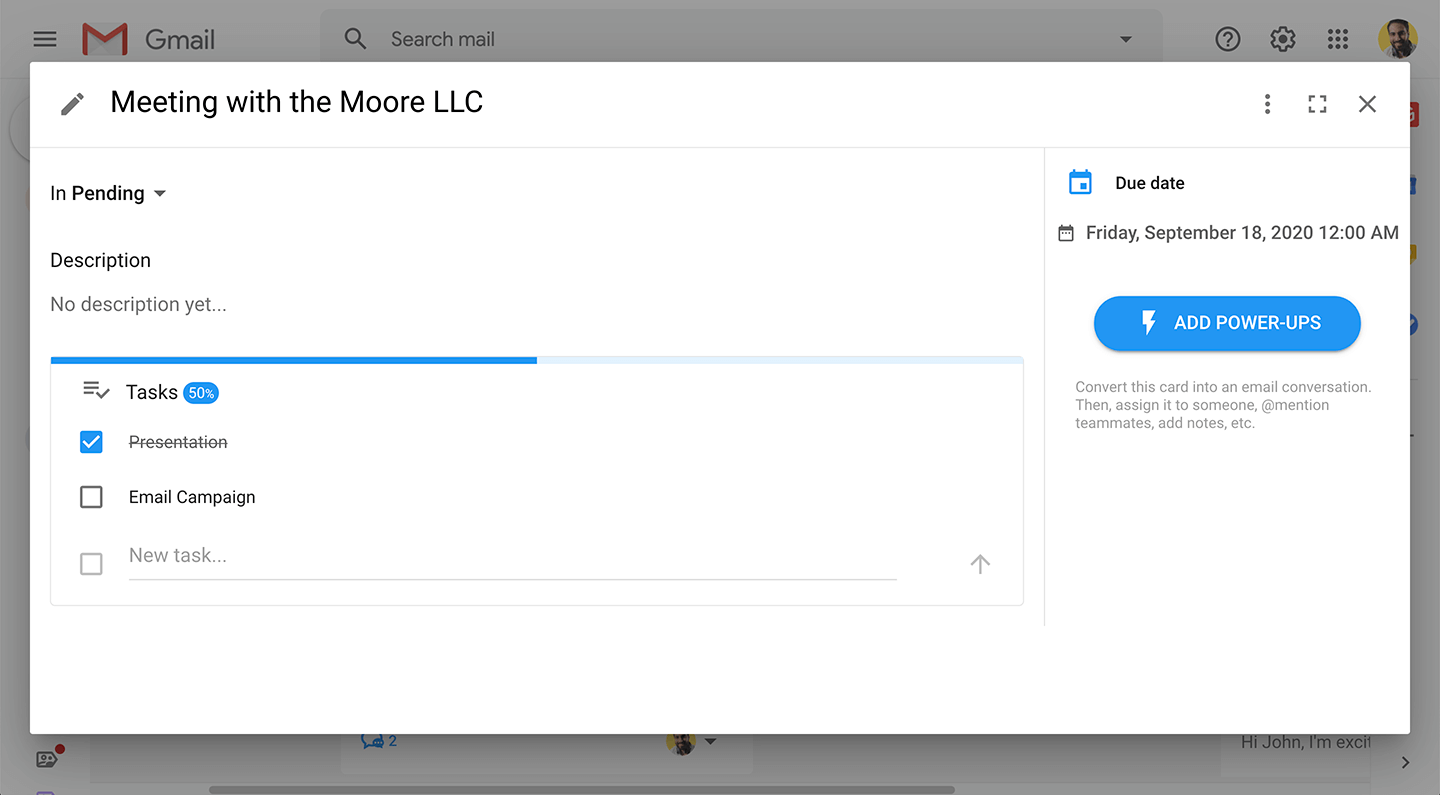The image size is (1440, 795).
Task: Open the Google apps grid icon
Action: pyautogui.click(x=1338, y=39)
